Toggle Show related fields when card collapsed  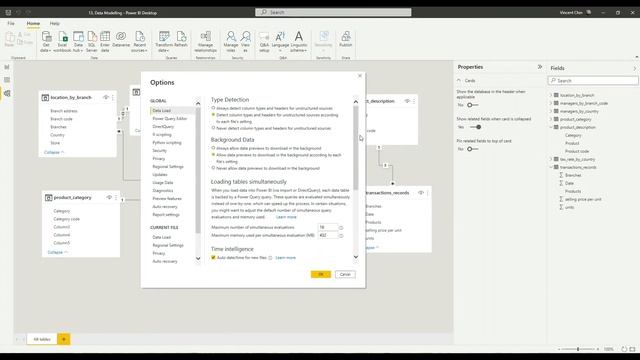coord(476,127)
